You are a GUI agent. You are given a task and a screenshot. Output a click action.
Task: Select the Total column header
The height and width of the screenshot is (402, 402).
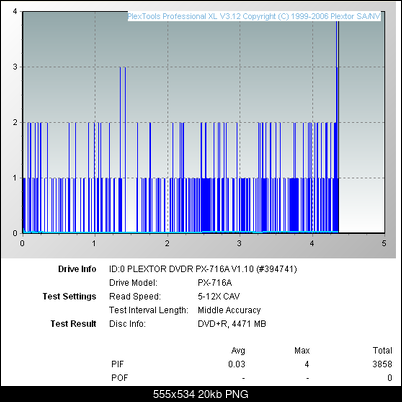click(x=382, y=351)
